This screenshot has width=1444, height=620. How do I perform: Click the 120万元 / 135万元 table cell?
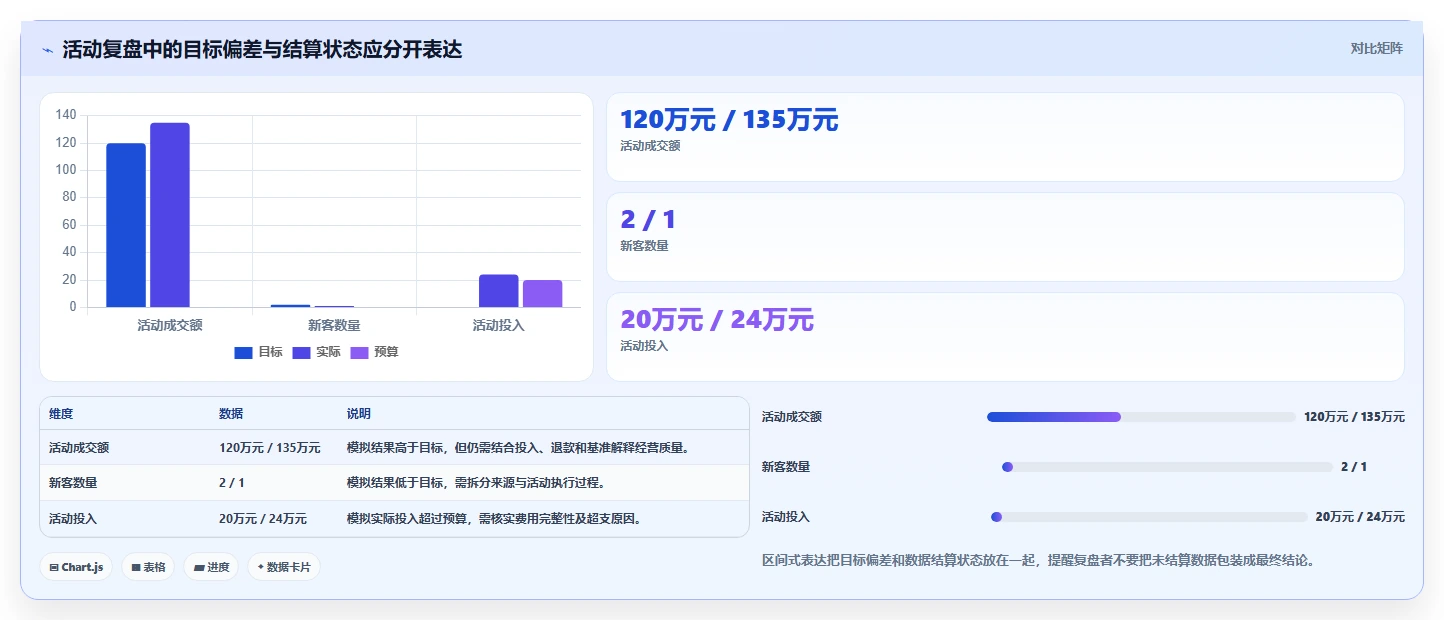click(270, 448)
